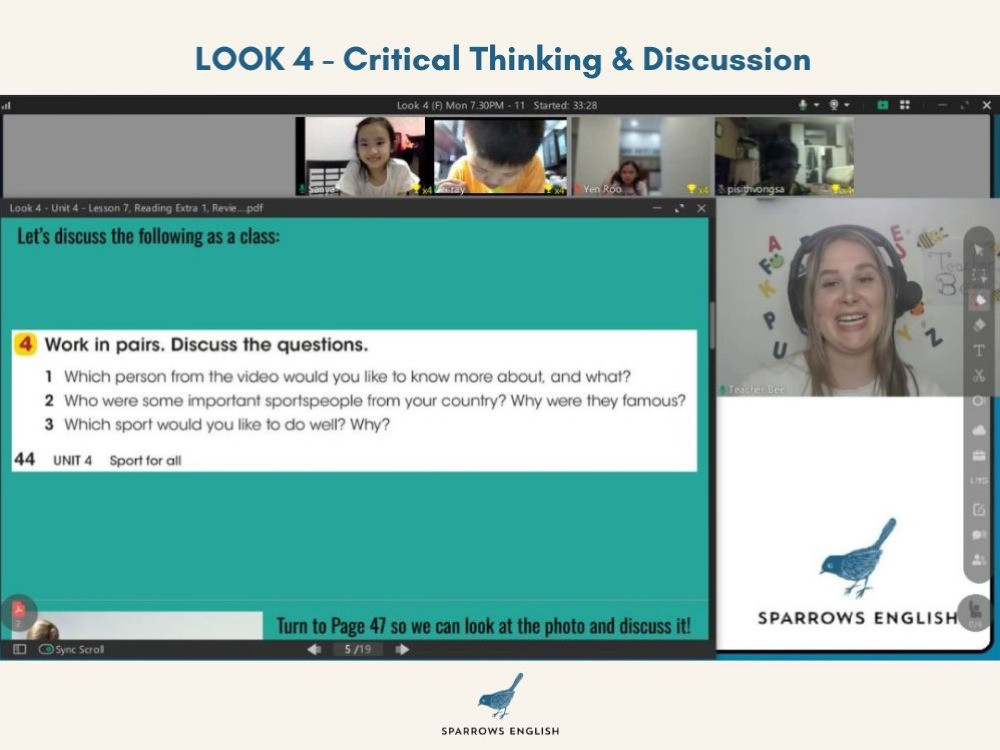
Task: Select the eraser tool in side toolbar
Action: coord(979,324)
